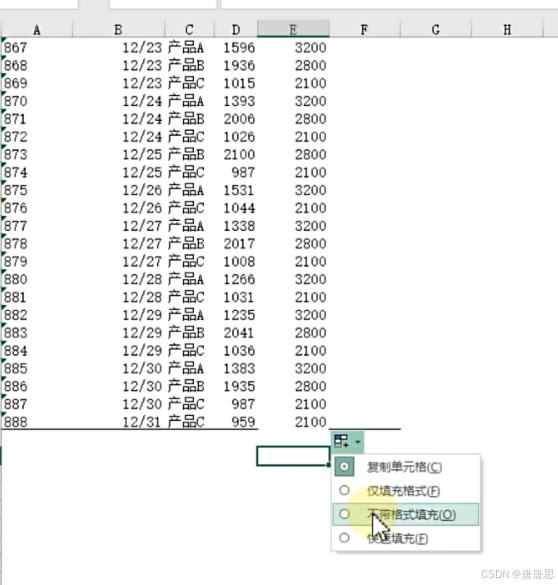Click cell with value 1596
The height and width of the screenshot is (585, 558).
pyautogui.click(x=236, y=48)
